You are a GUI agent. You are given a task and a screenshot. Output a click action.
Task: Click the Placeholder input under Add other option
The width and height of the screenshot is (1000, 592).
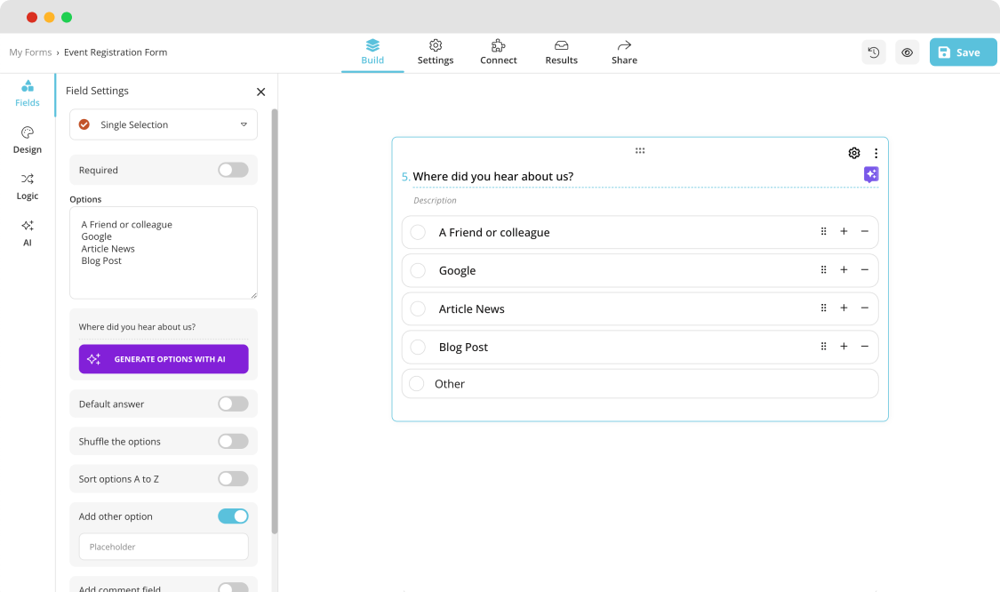(x=163, y=547)
